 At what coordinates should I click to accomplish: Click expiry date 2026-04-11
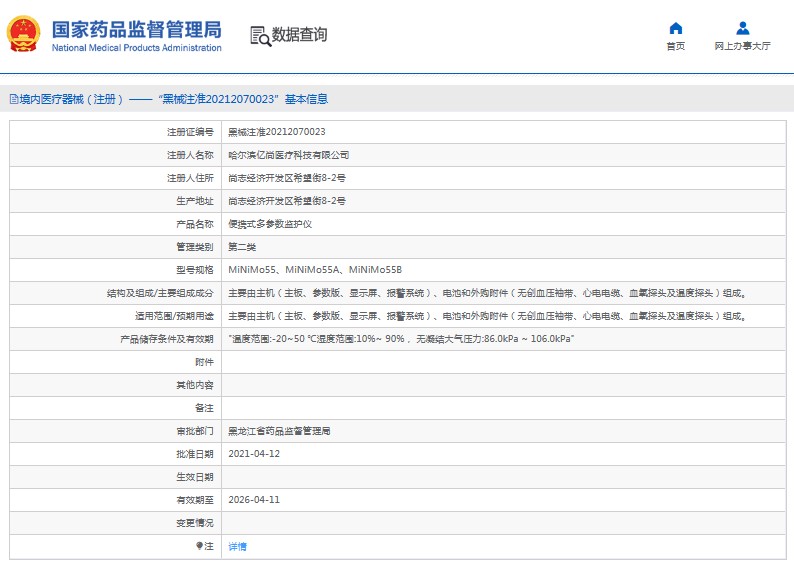click(x=254, y=500)
